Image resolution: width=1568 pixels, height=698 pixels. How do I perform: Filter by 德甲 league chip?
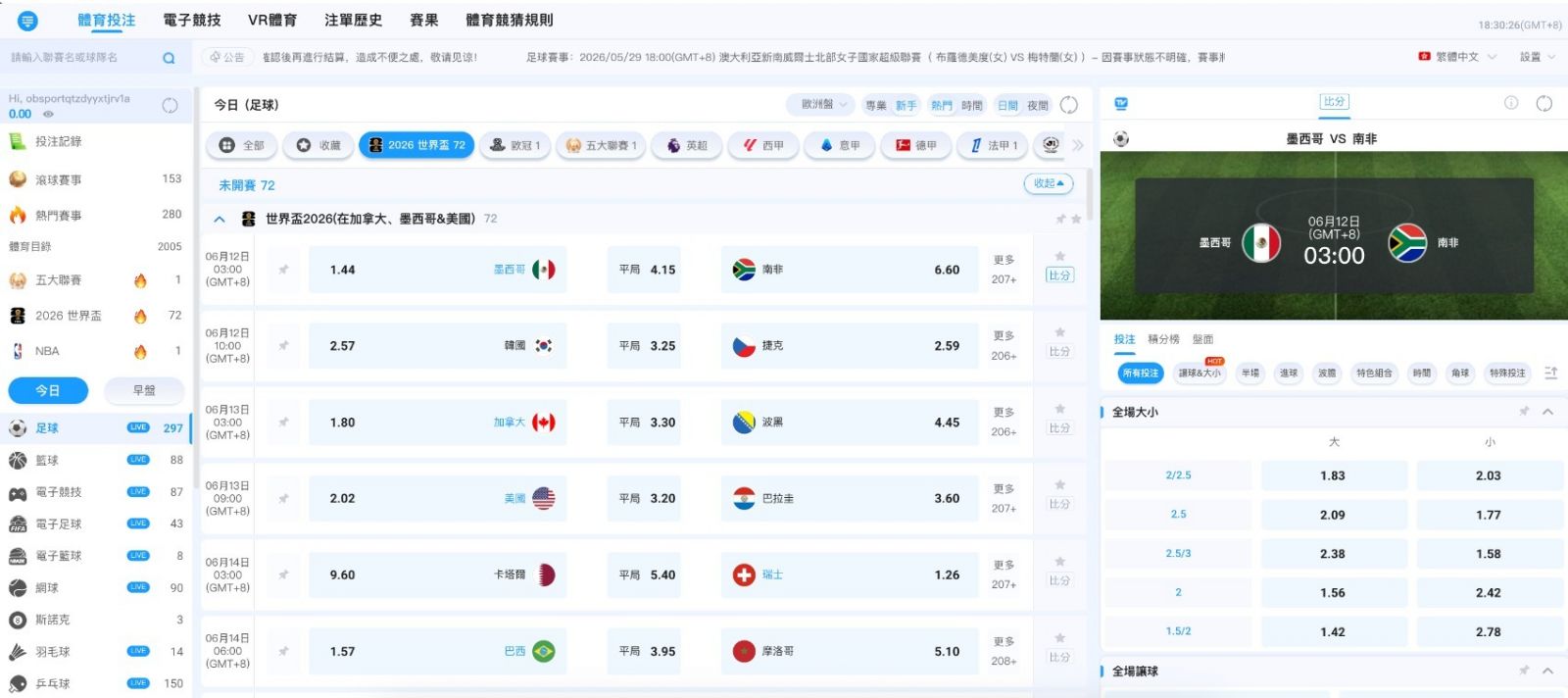point(916,145)
